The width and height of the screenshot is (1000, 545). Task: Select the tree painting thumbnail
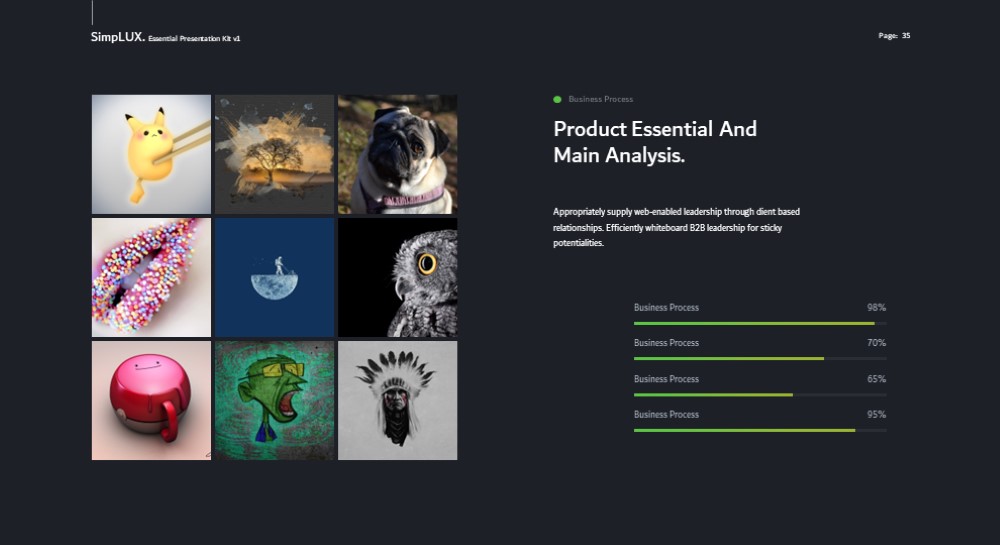click(x=274, y=154)
